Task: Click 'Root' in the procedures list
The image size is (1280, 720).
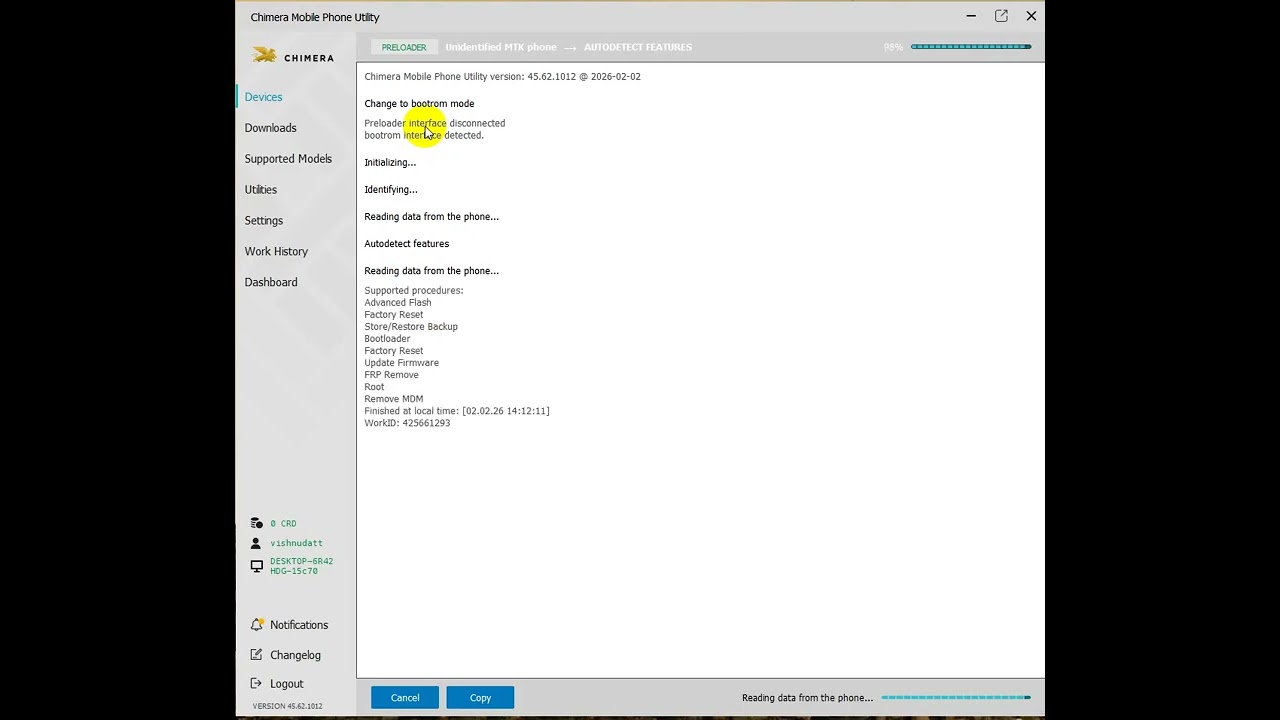Action: coord(374,387)
